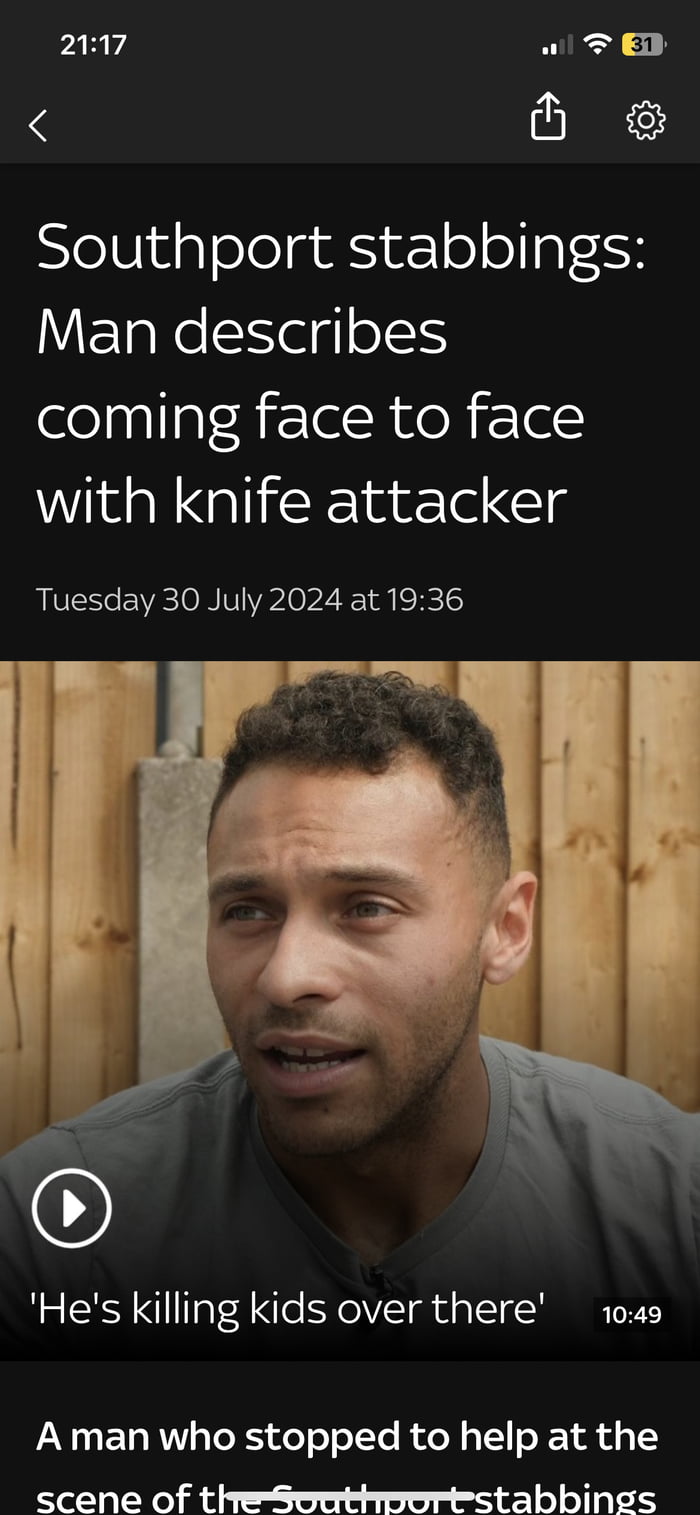Go back using the left chevron
Viewport: 700px width, 1515px height.
38,125
